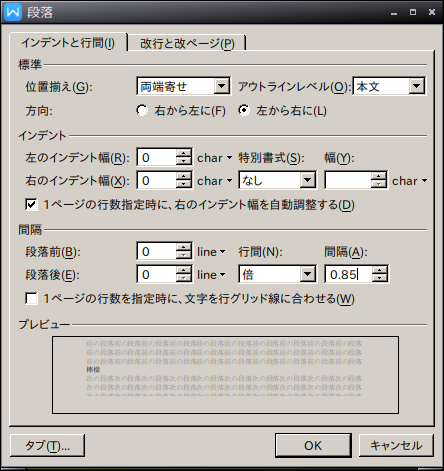
Task: Click the キャンセル button
Action: (396, 445)
